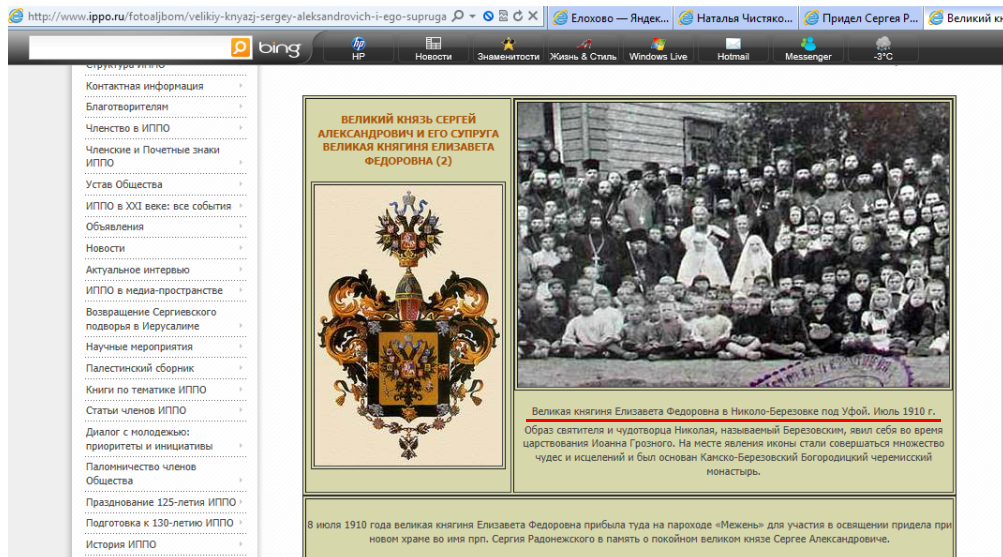Open Книги по тематике ИППО
Screen dimensions: 1003x557
[146, 389]
